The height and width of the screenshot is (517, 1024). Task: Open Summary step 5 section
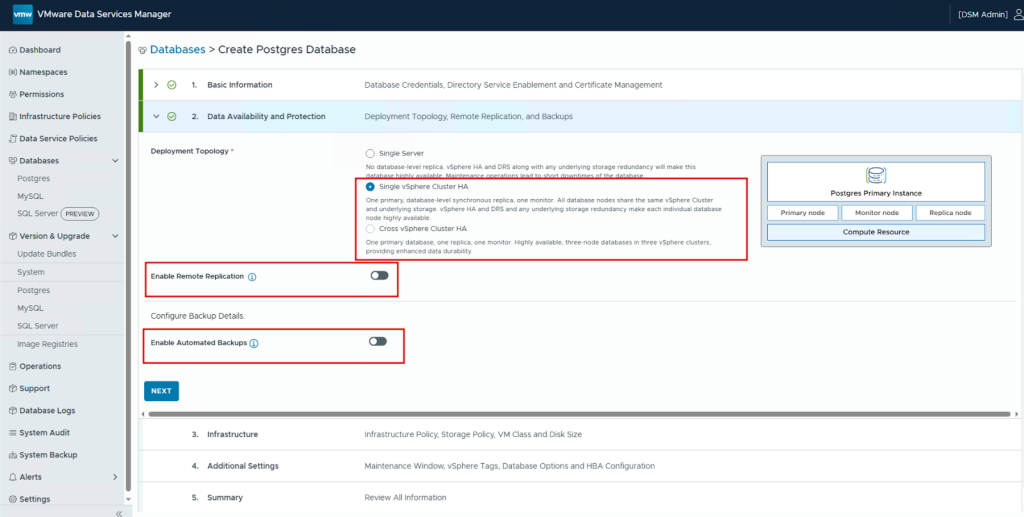pyautogui.click(x=581, y=497)
